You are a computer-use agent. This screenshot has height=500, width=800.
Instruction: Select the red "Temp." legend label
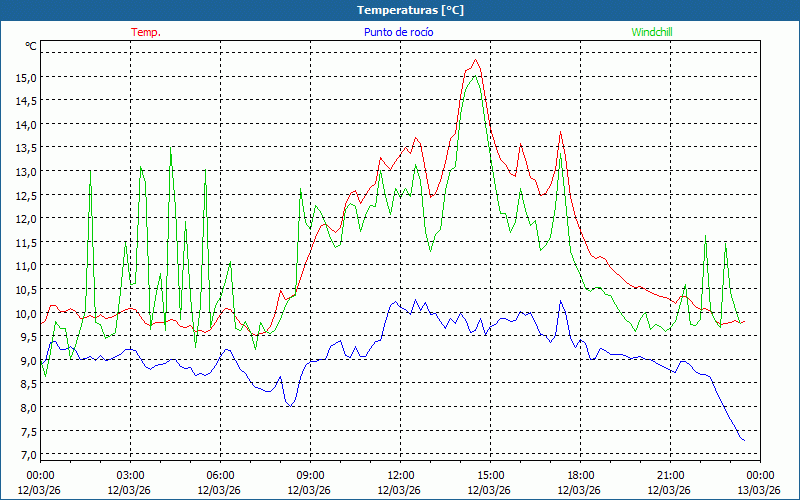tap(146, 32)
